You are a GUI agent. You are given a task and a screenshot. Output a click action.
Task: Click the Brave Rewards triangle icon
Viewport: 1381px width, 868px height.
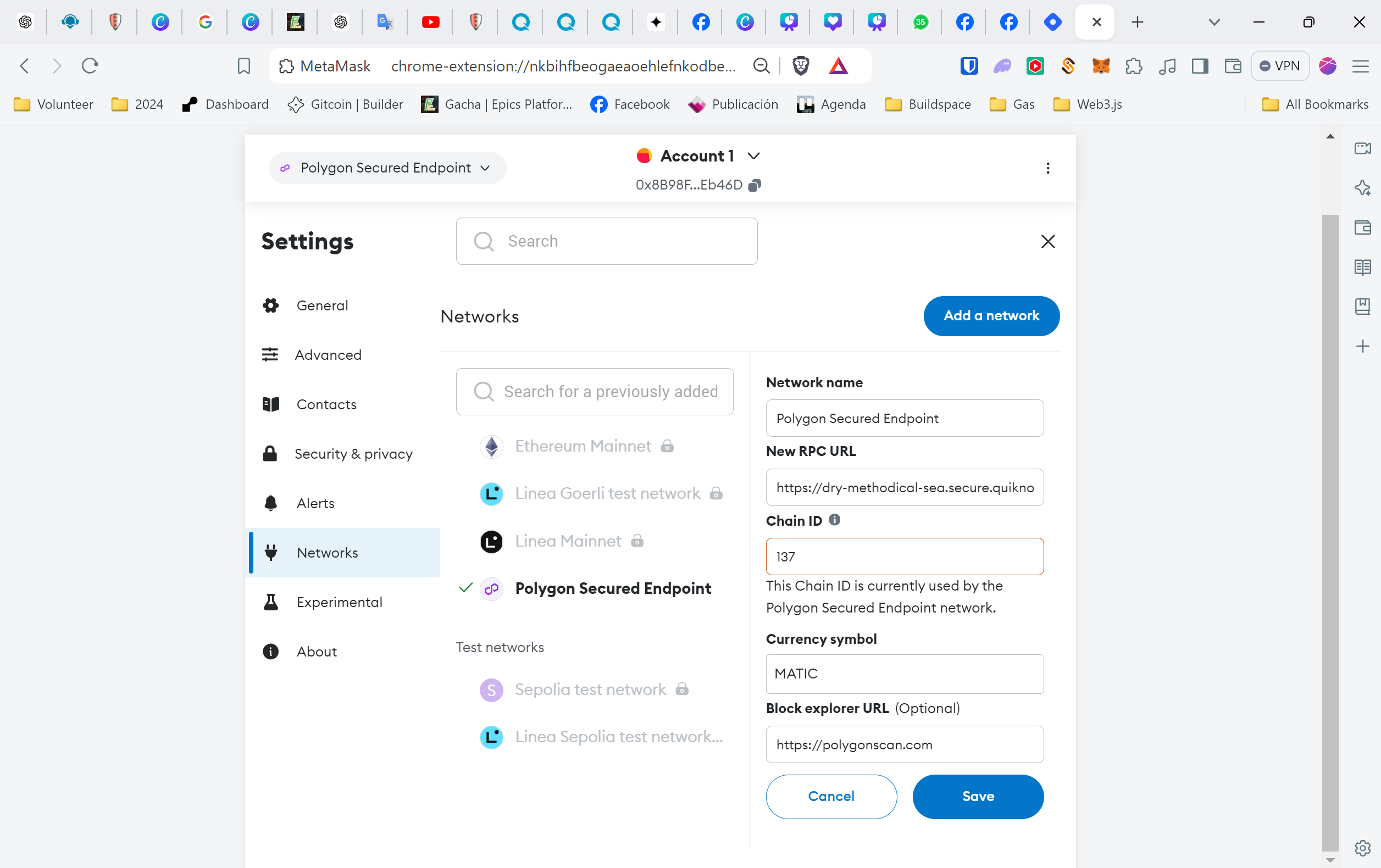point(838,66)
